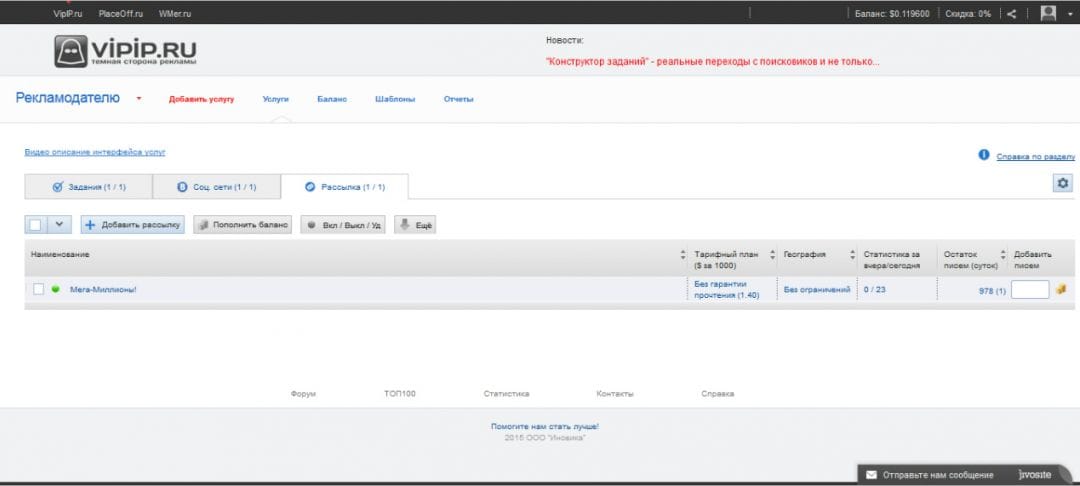Click the Помогите нам стать лучше! link

click(x=545, y=427)
